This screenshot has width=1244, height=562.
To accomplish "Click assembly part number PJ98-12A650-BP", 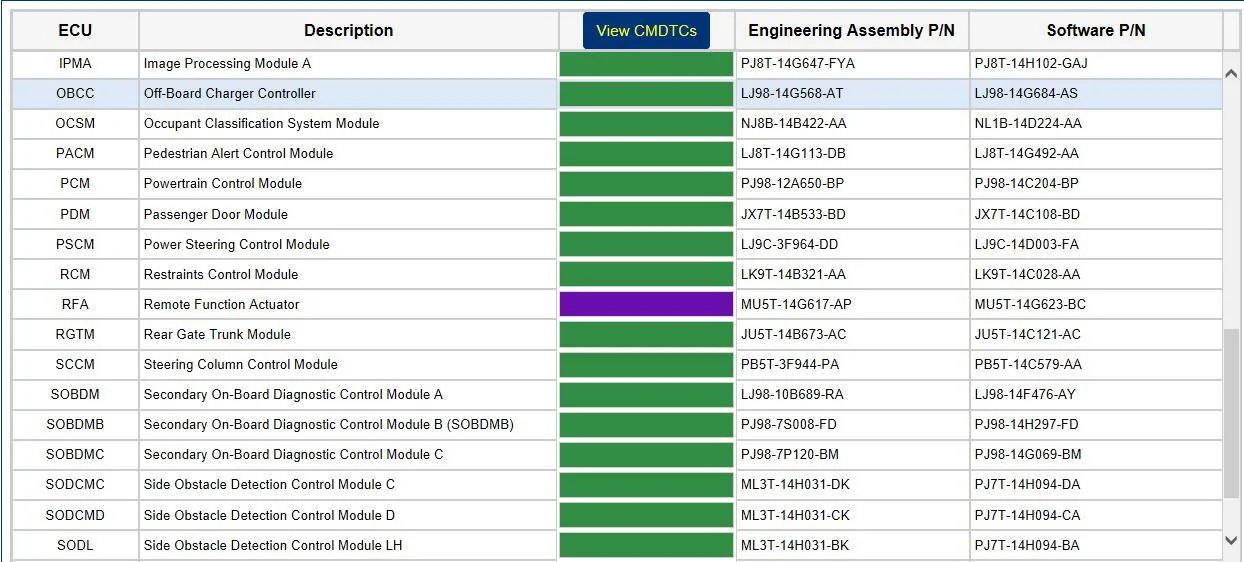I will click(x=792, y=184).
